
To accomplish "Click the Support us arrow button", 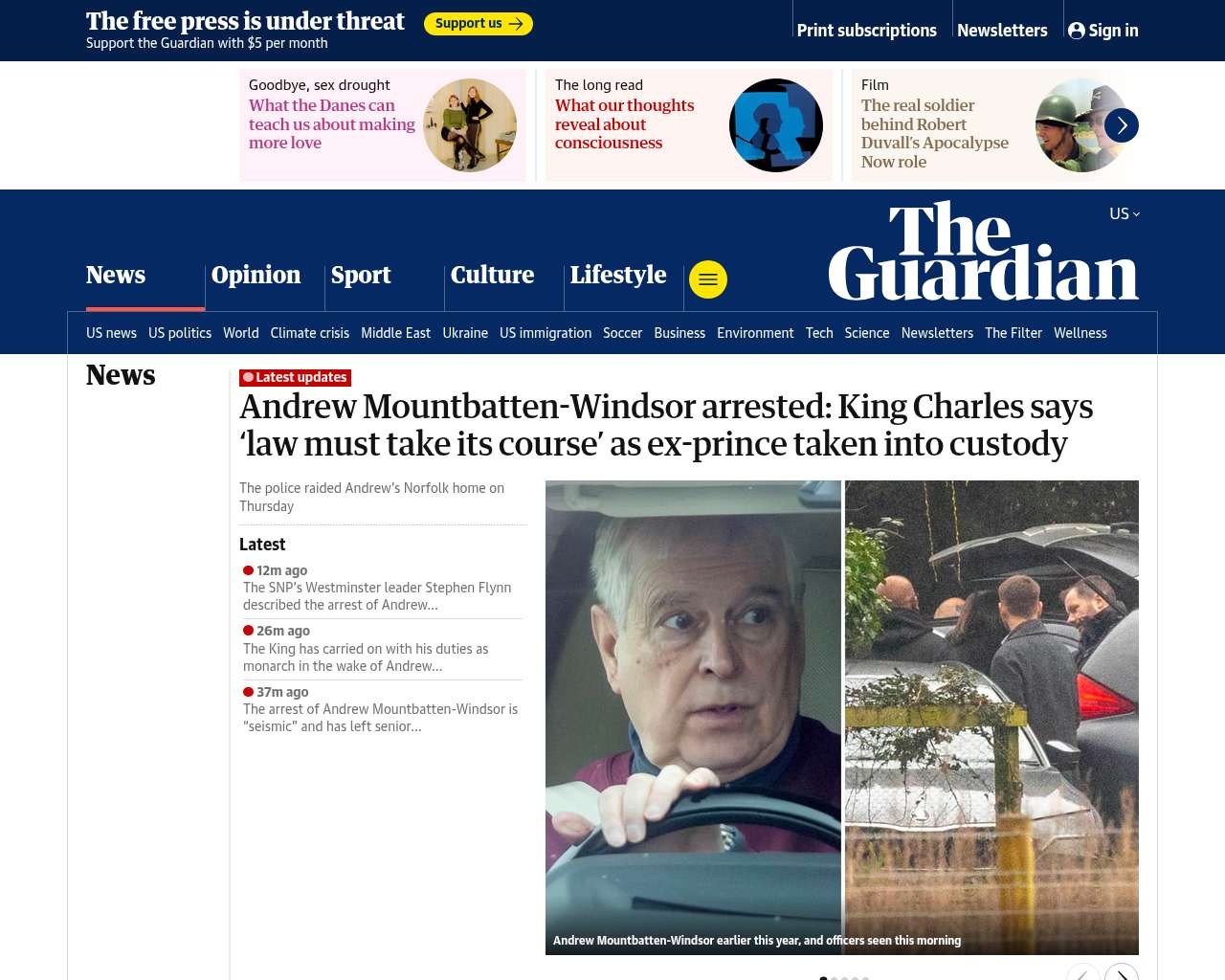I will pos(479,24).
